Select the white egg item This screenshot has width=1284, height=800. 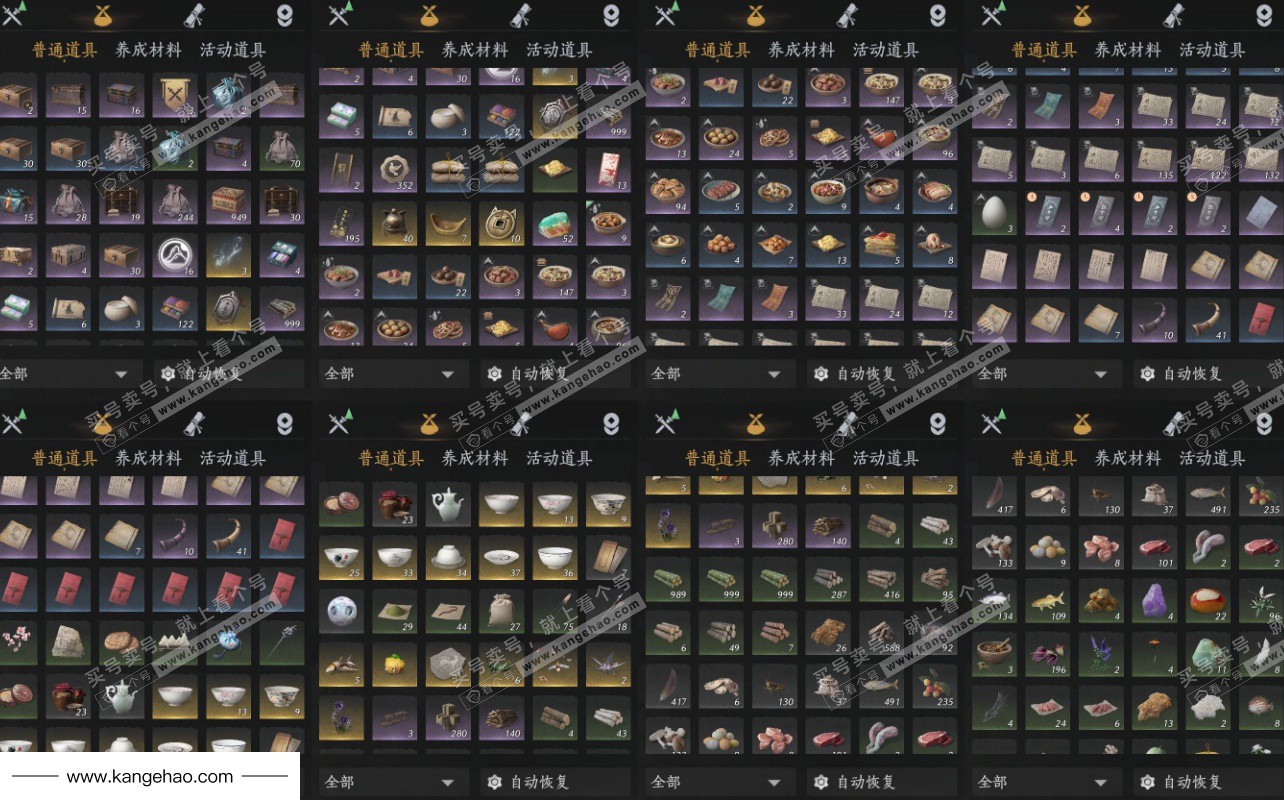pyautogui.click(x=995, y=211)
